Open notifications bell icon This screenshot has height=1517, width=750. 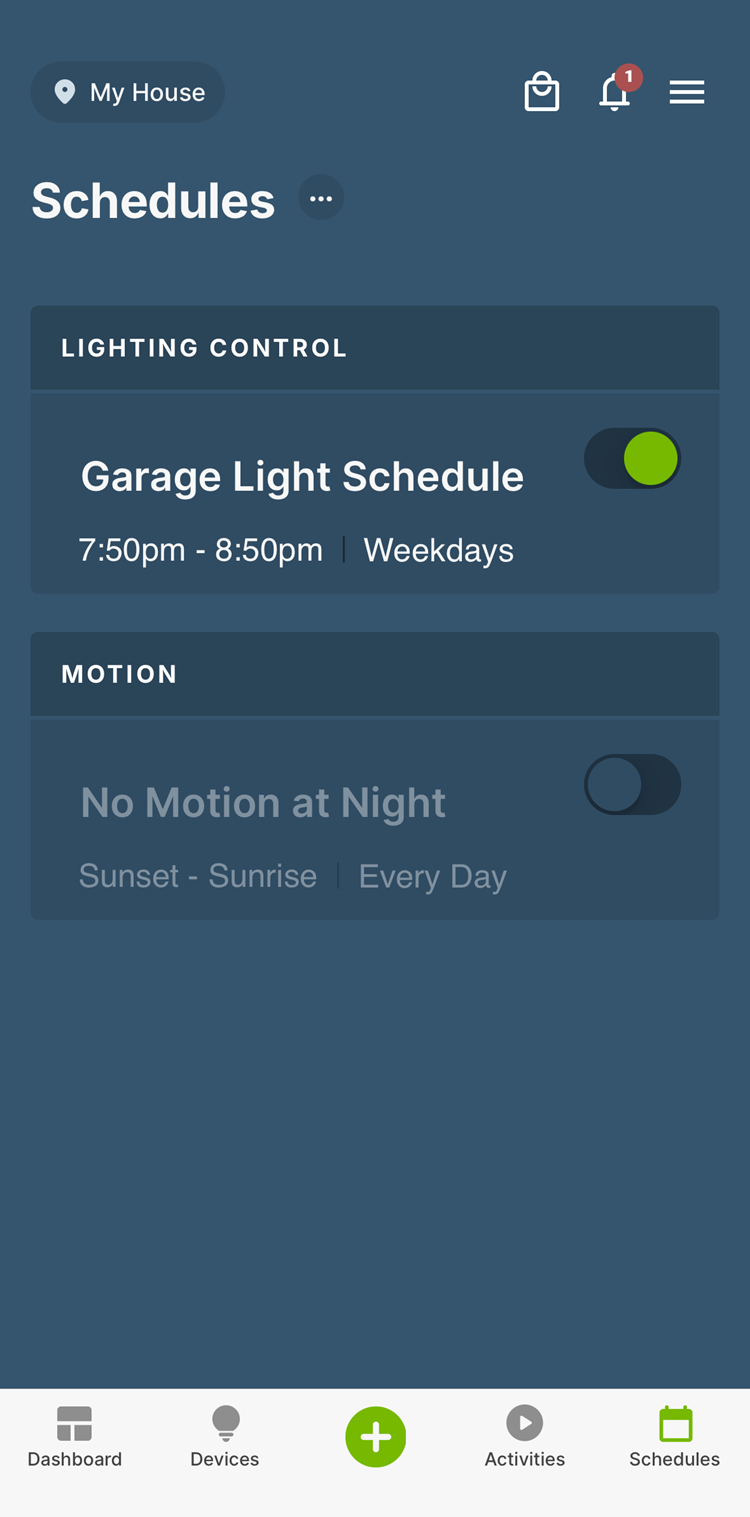(615, 93)
